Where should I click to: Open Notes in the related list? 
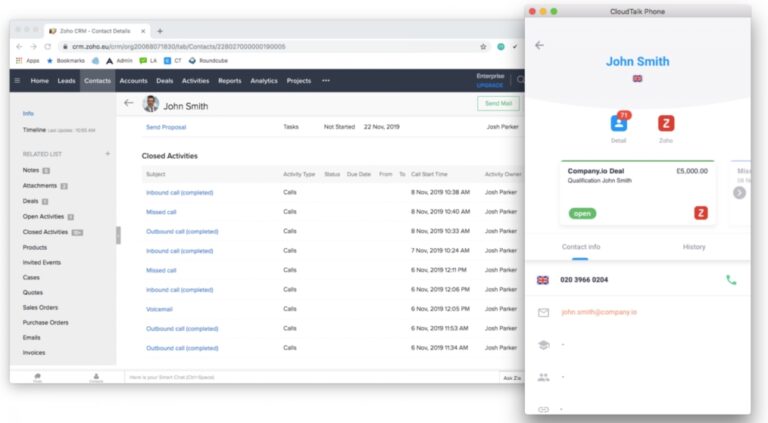[31, 170]
